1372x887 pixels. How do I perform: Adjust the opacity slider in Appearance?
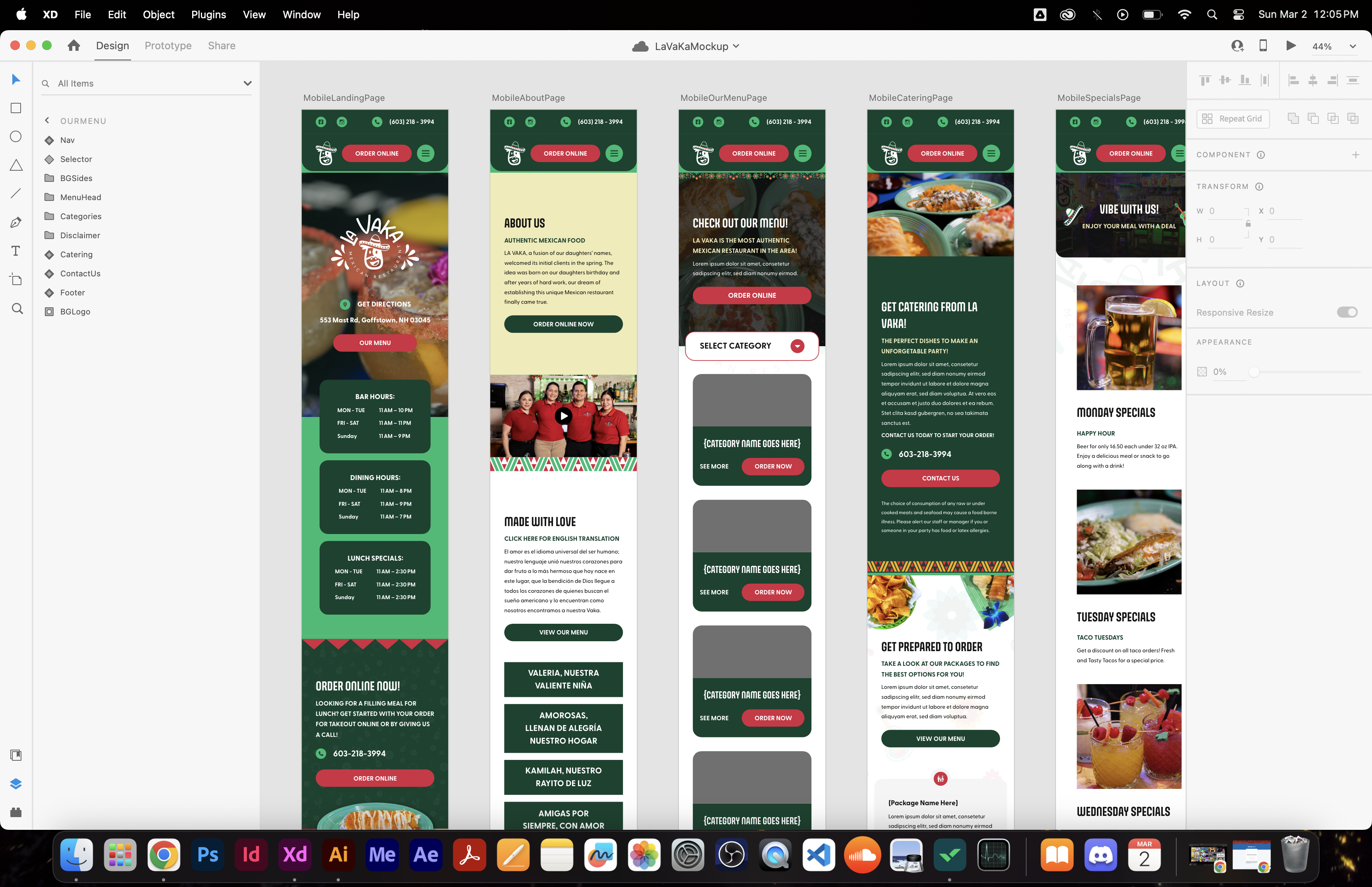point(1254,372)
